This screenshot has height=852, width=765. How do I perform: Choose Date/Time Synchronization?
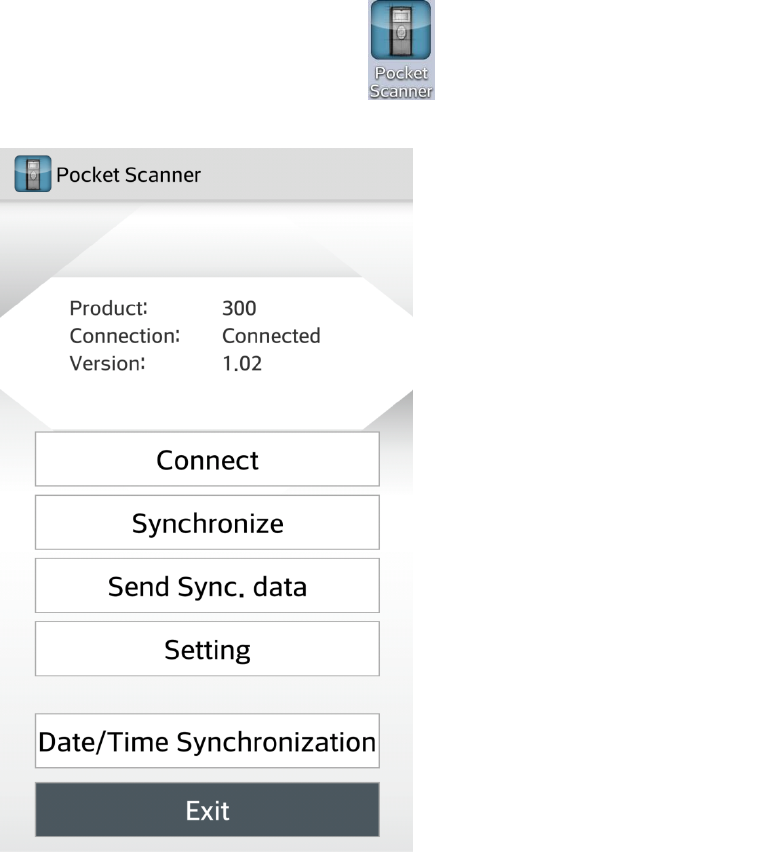207,741
